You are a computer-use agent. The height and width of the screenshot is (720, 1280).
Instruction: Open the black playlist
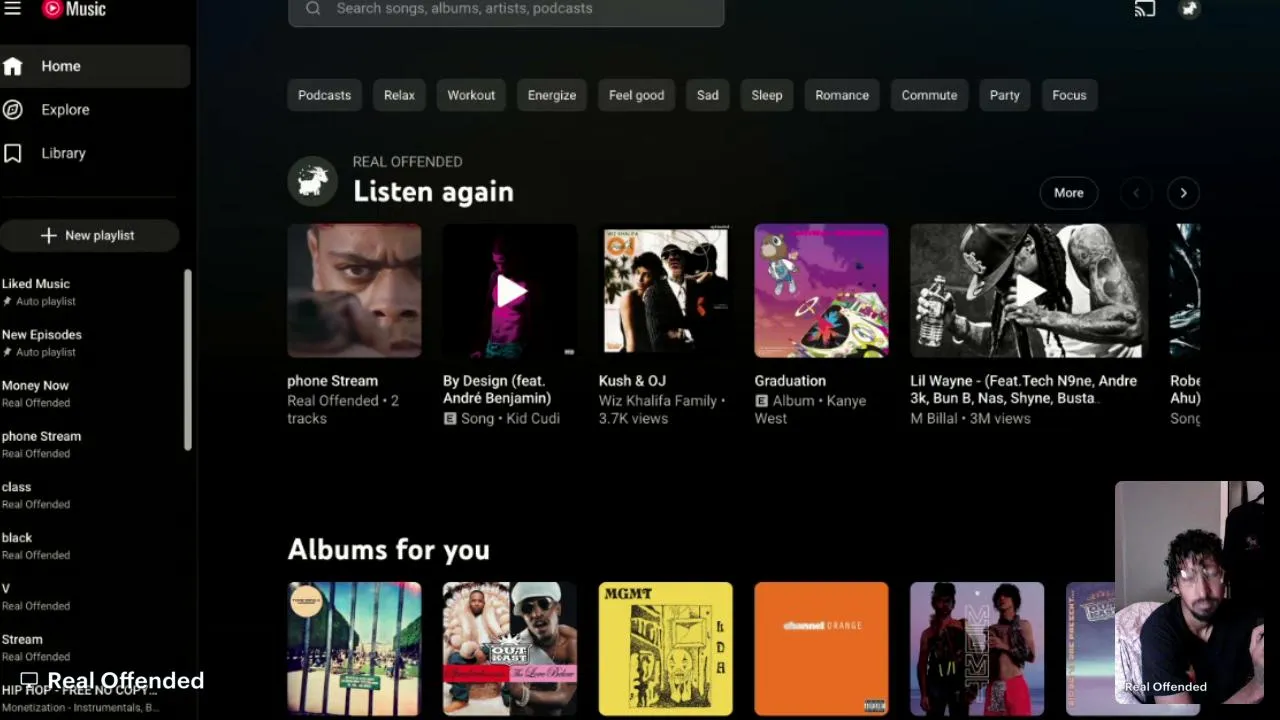(x=90, y=546)
